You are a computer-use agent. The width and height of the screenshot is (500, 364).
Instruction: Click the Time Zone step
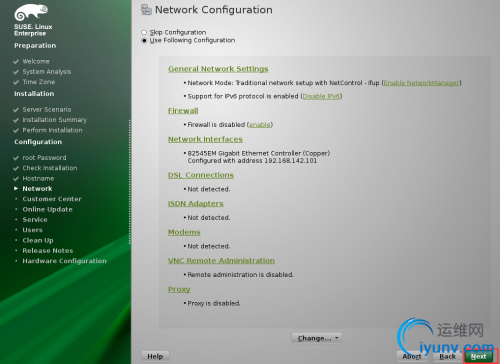(39, 82)
